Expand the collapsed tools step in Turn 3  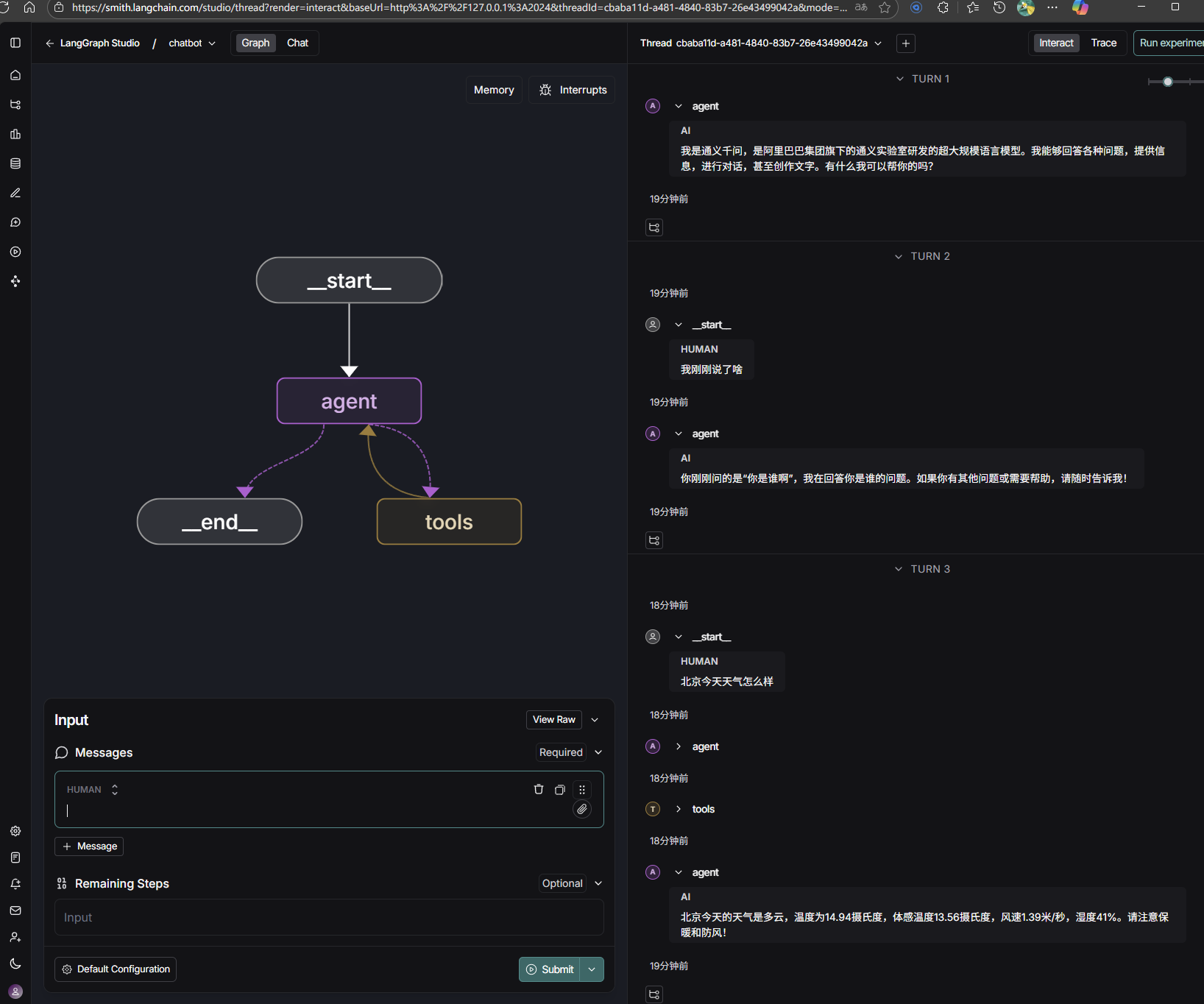tap(679, 809)
